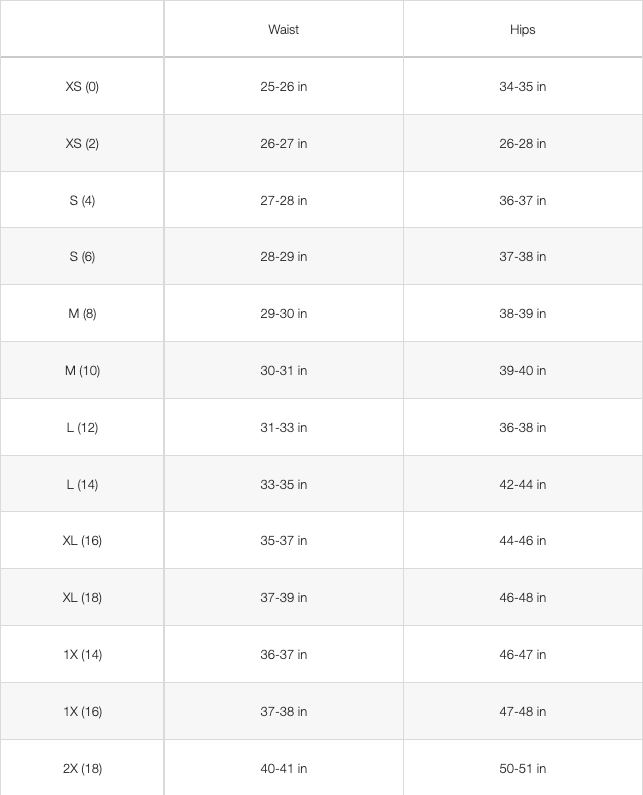
Task: Click the 50-51 in hips cell
Action: coord(522,769)
